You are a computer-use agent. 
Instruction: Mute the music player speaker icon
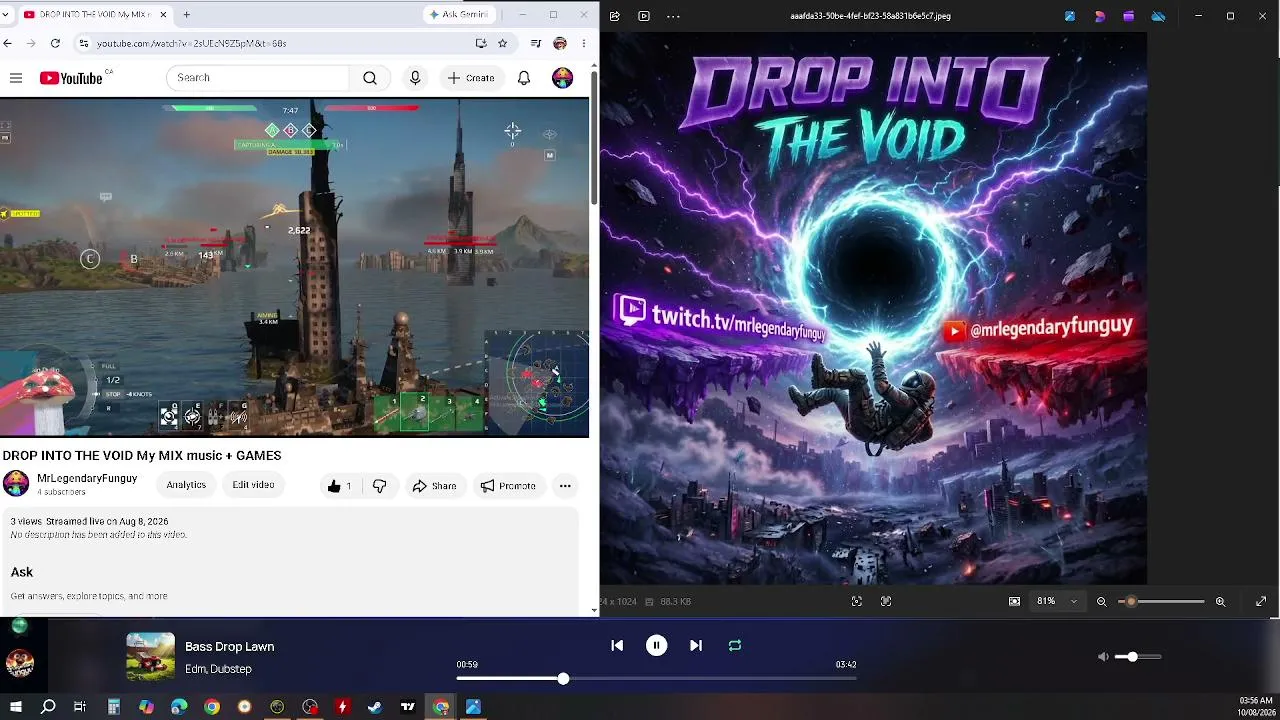pos(1103,657)
